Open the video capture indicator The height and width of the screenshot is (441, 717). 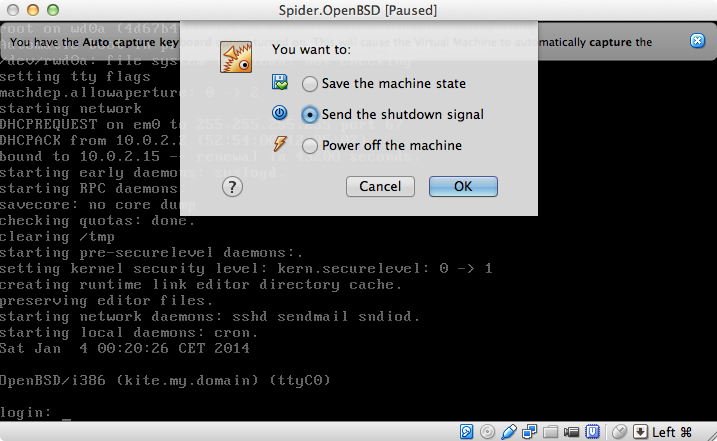click(x=572, y=432)
